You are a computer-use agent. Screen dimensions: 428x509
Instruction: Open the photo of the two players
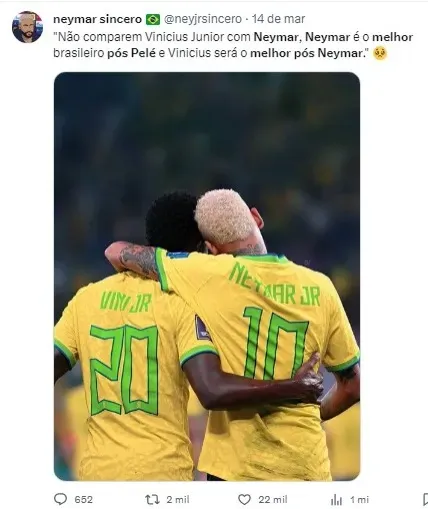[207, 276]
